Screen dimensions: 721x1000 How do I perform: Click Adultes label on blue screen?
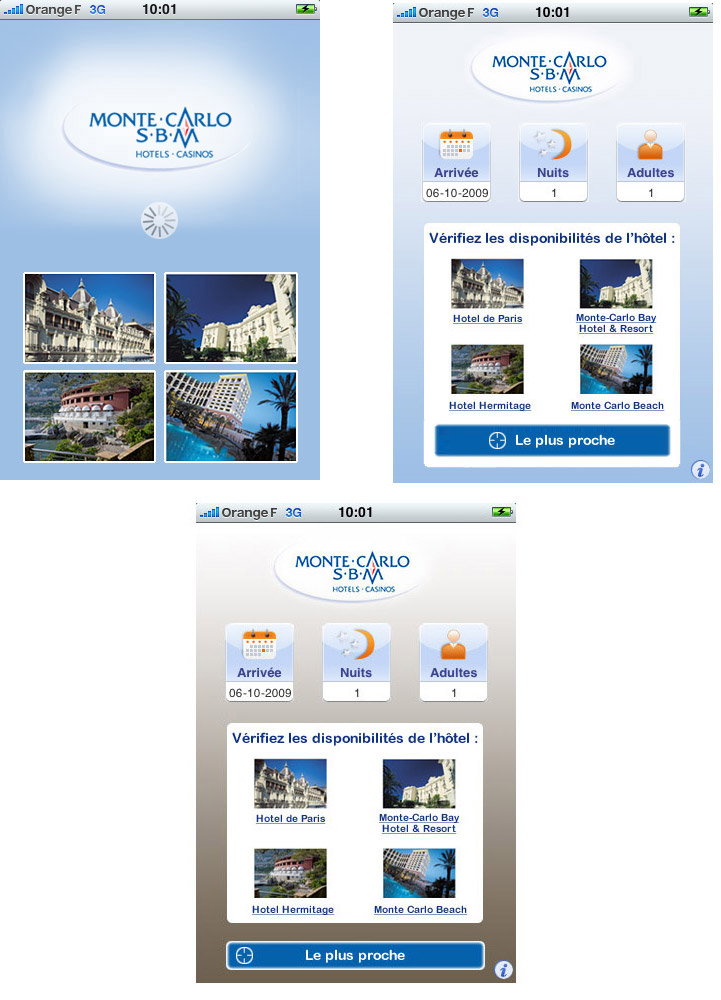[650, 173]
